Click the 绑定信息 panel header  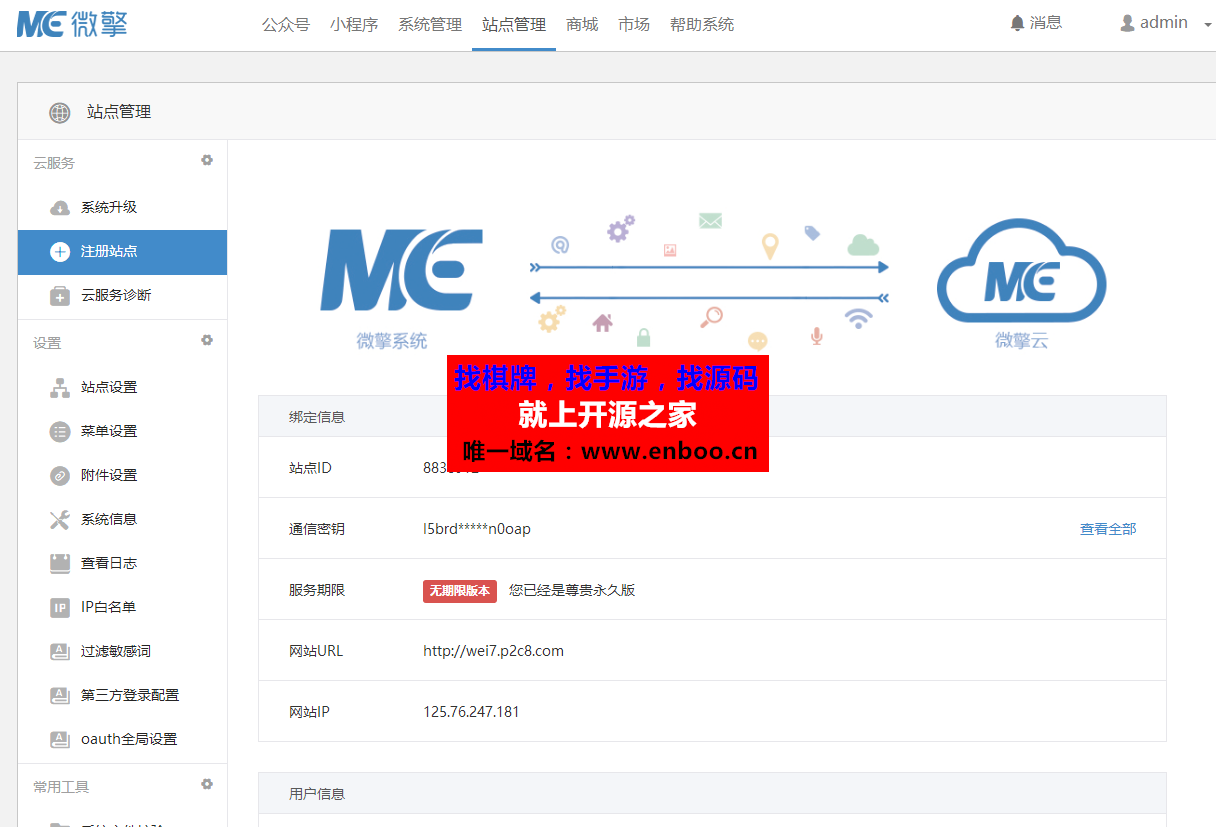[x=712, y=417]
